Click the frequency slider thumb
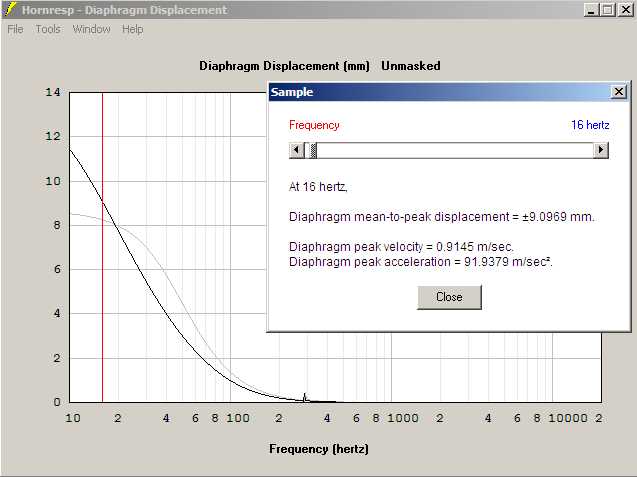The width and height of the screenshot is (637, 477). click(x=313, y=150)
